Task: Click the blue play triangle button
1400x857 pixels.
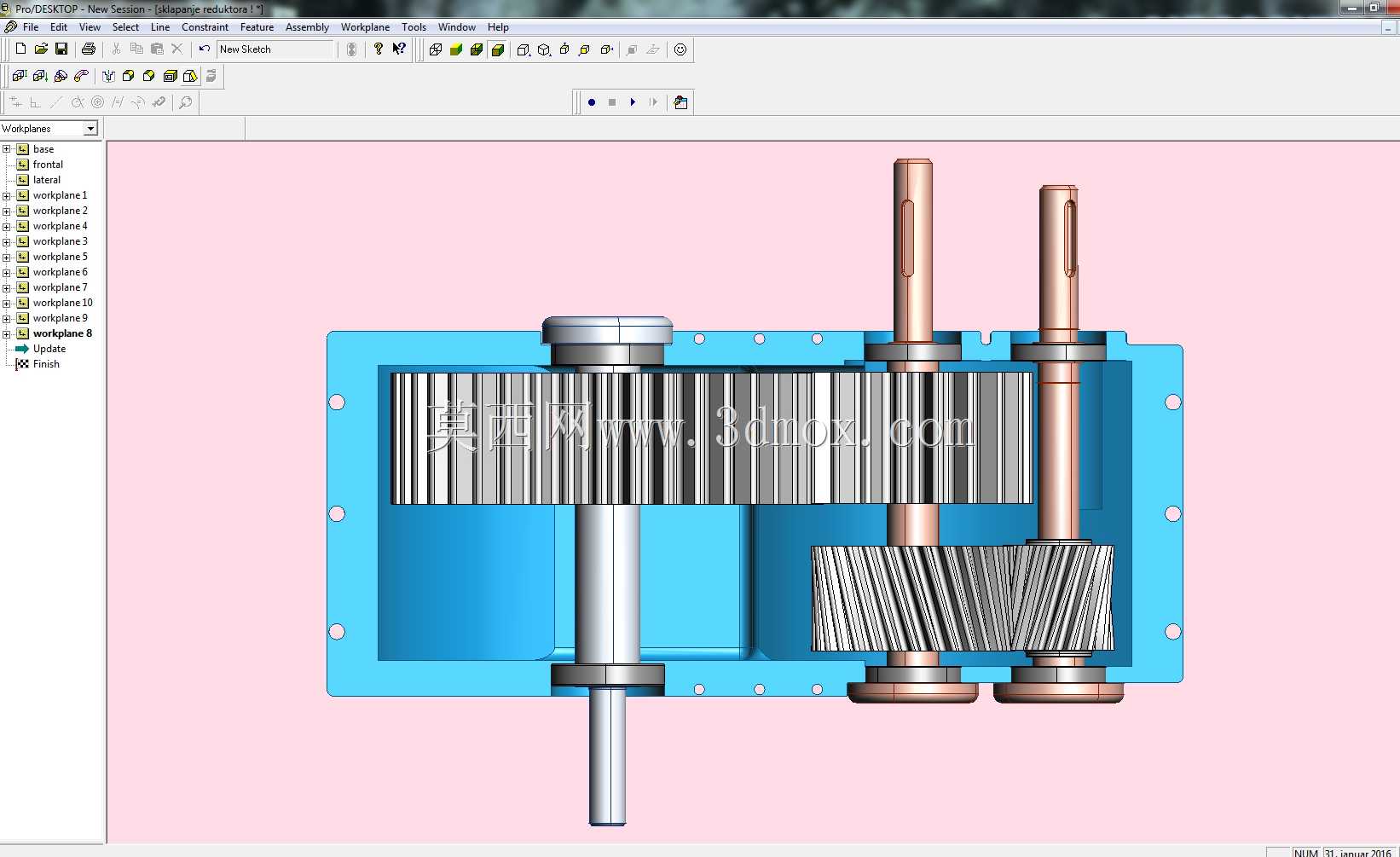Action: pyautogui.click(x=633, y=102)
